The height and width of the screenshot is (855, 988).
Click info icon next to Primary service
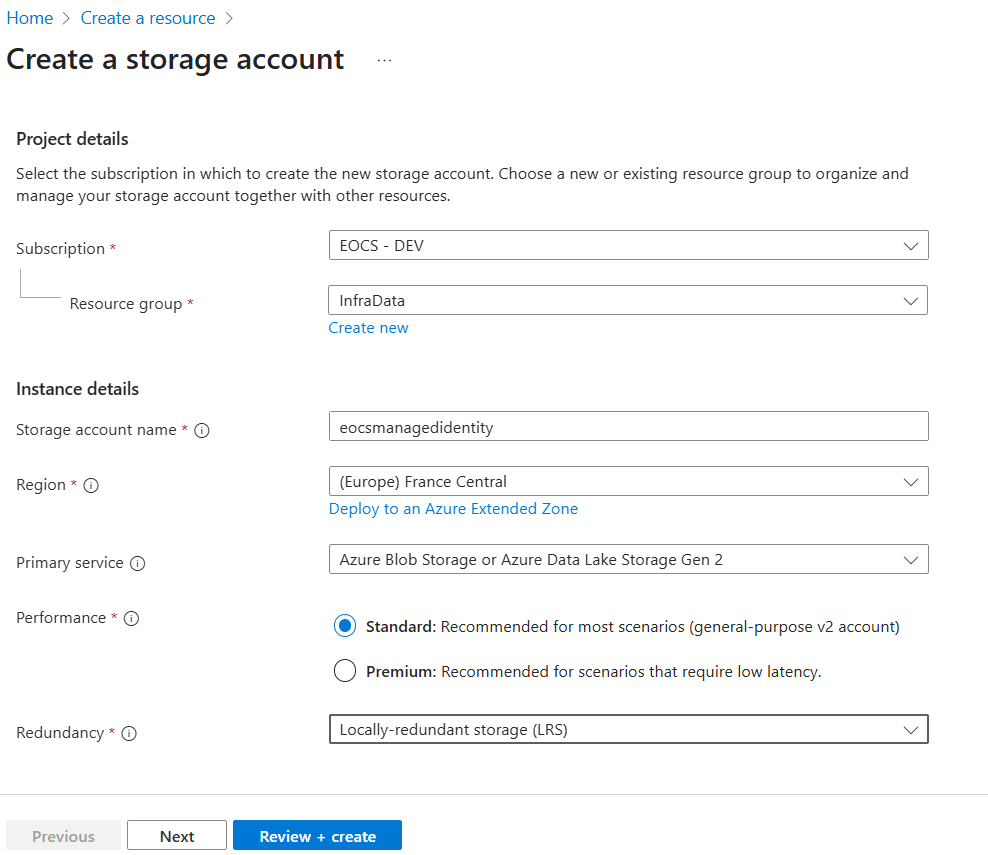137,563
